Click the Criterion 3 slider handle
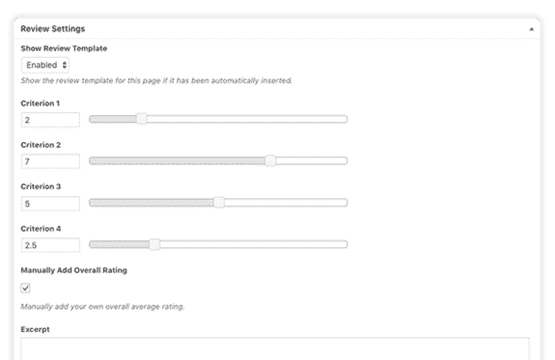The height and width of the screenshot is (360, 555). 219,202
